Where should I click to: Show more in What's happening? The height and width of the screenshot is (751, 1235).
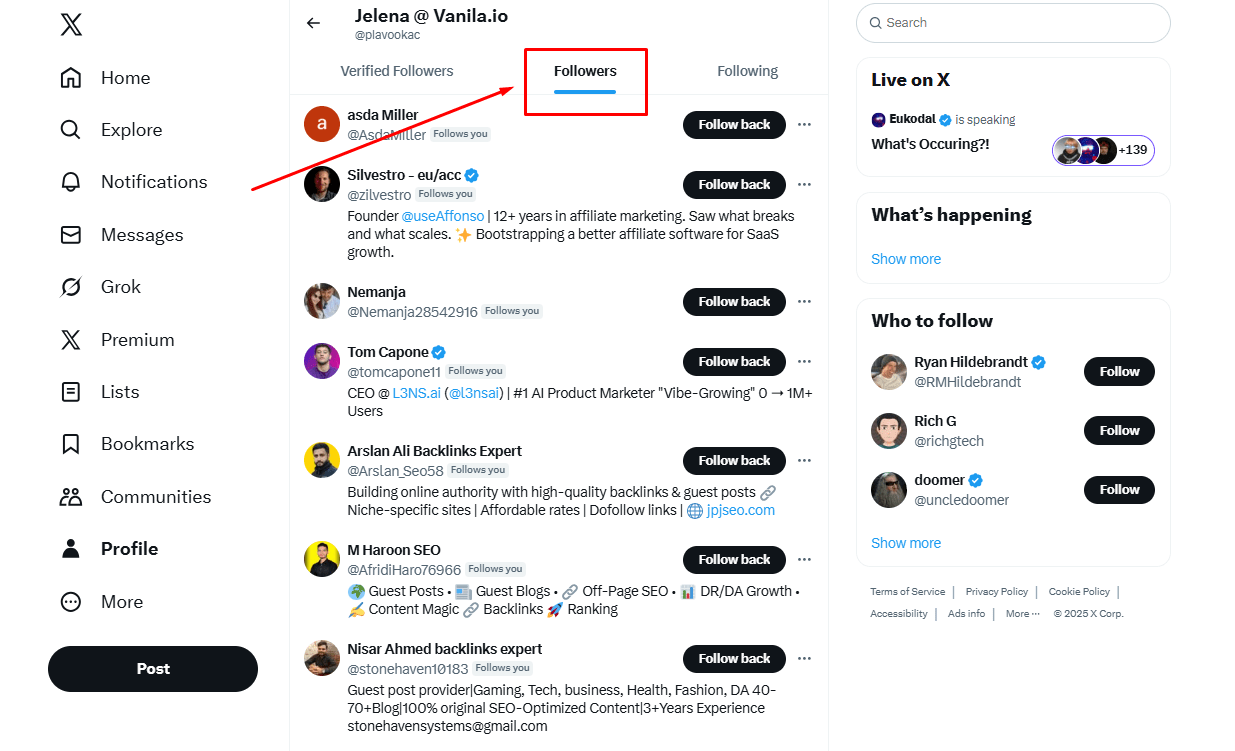tap(905, 258)
